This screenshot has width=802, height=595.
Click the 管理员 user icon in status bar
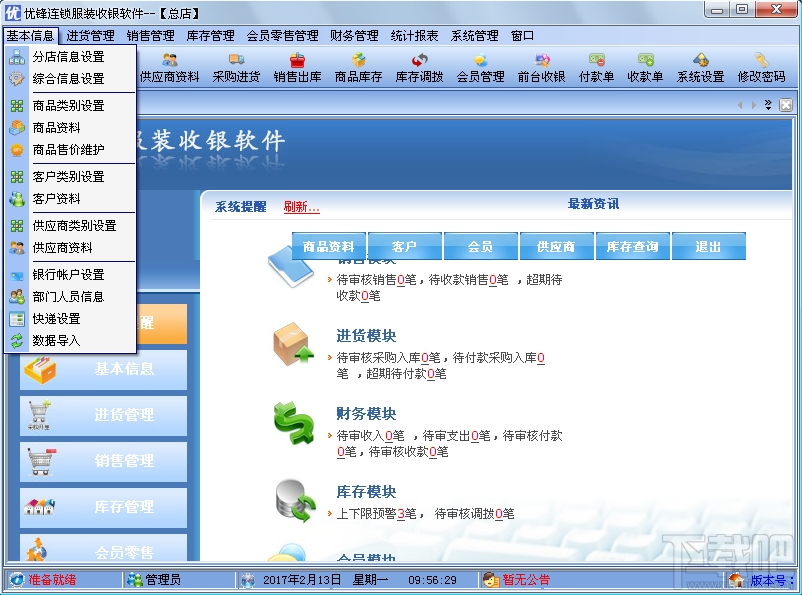135,580
